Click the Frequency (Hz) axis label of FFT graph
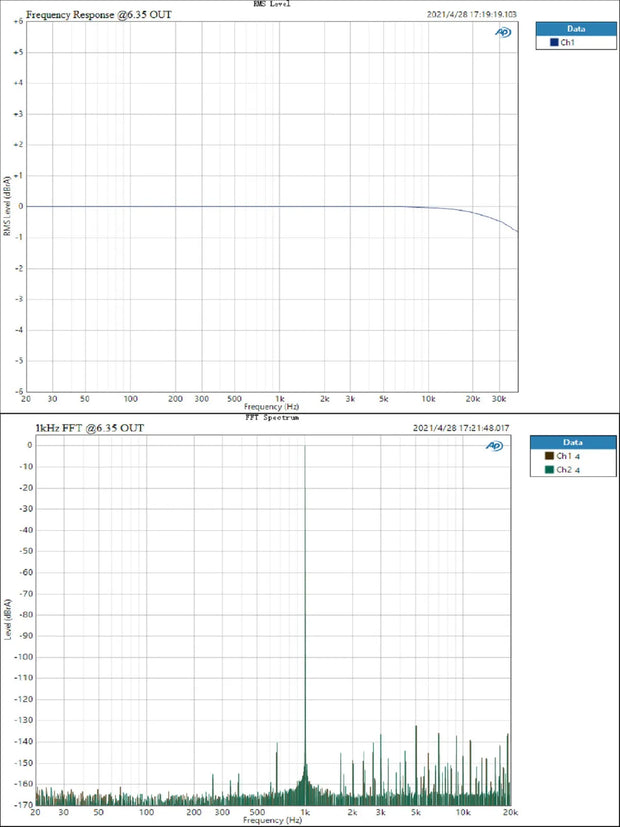620x827 pixels. tap(270, 820)
